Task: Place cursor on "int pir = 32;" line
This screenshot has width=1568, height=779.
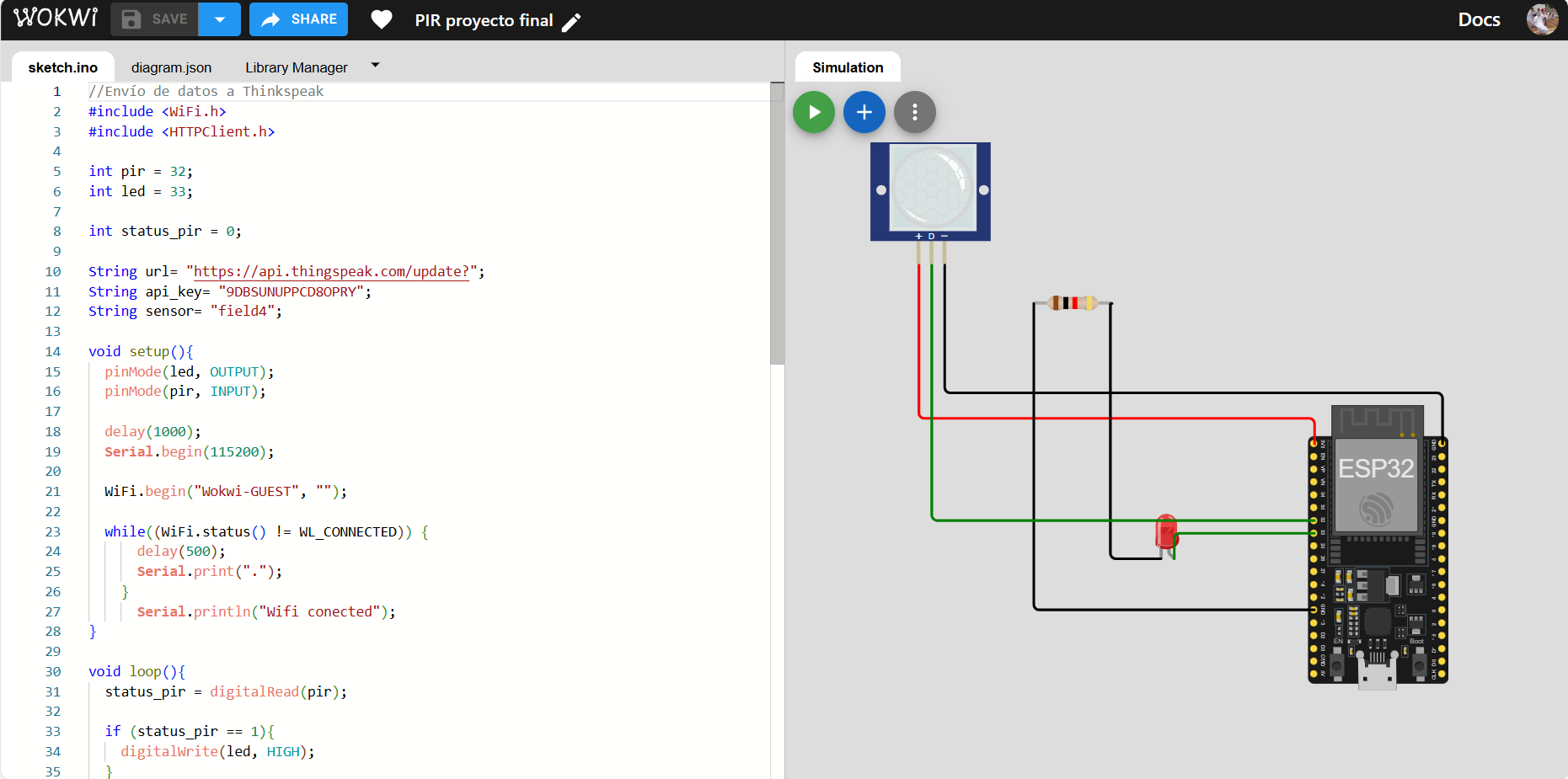Action: pyautogui.click(x=141, y=171)
